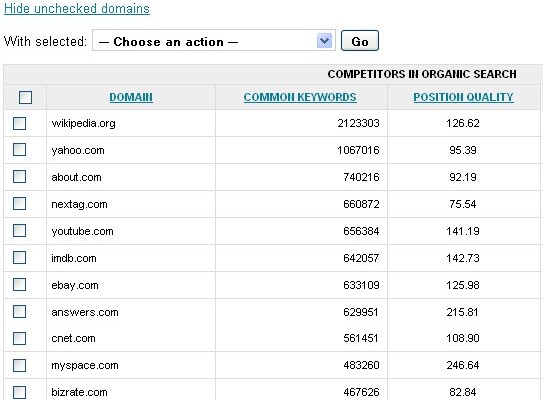Screen dimensions: 543x400
Task: Click position quality value 141.19
Action: click(x=463, y=231)
